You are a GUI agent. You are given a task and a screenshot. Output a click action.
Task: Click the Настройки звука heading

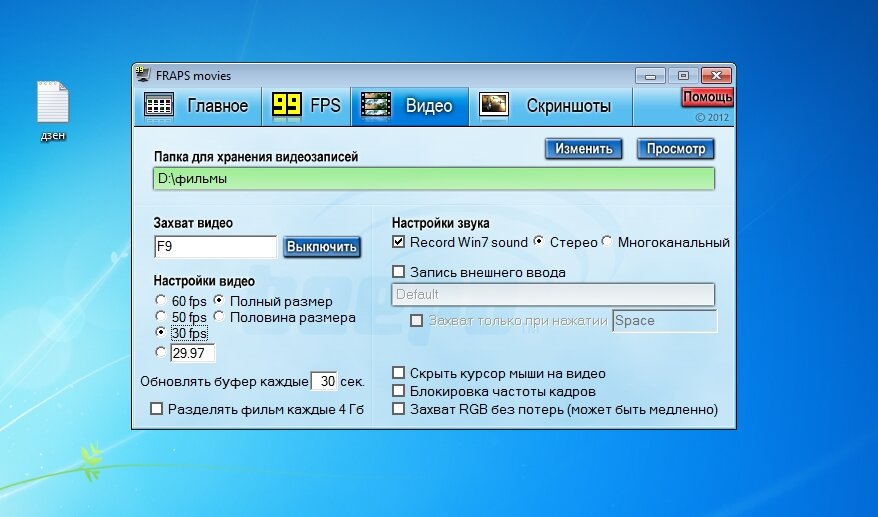pyautogui.click(x=441, y=223)
